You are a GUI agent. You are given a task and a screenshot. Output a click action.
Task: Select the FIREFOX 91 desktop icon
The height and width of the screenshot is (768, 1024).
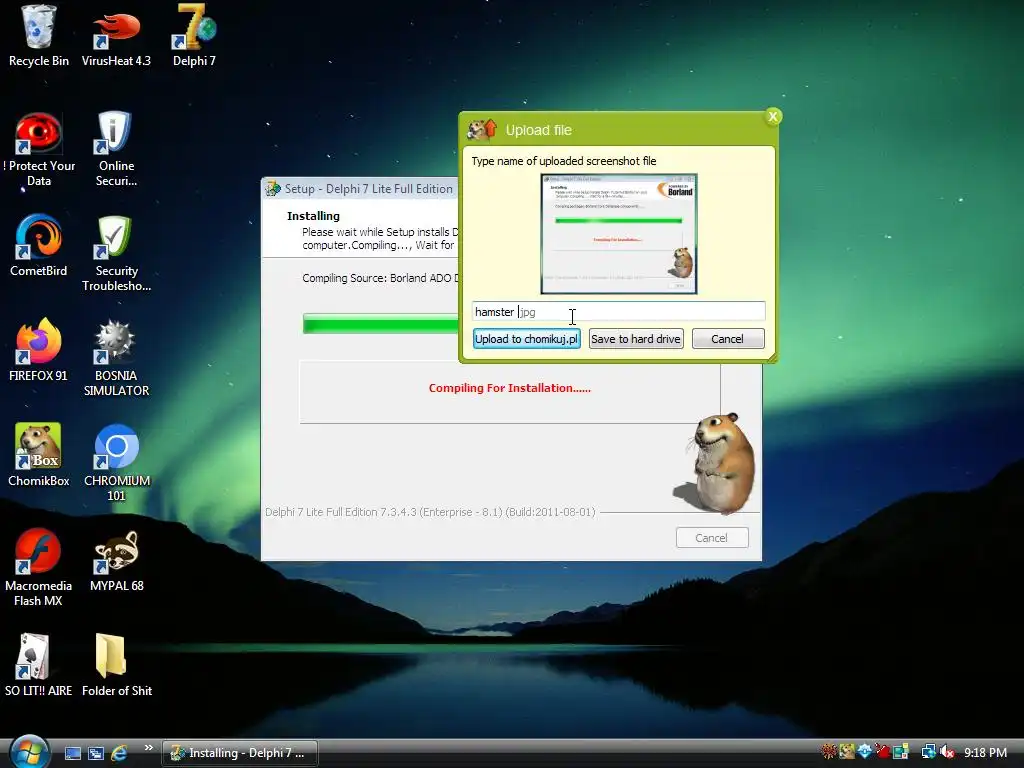click(x=38, y=351)
